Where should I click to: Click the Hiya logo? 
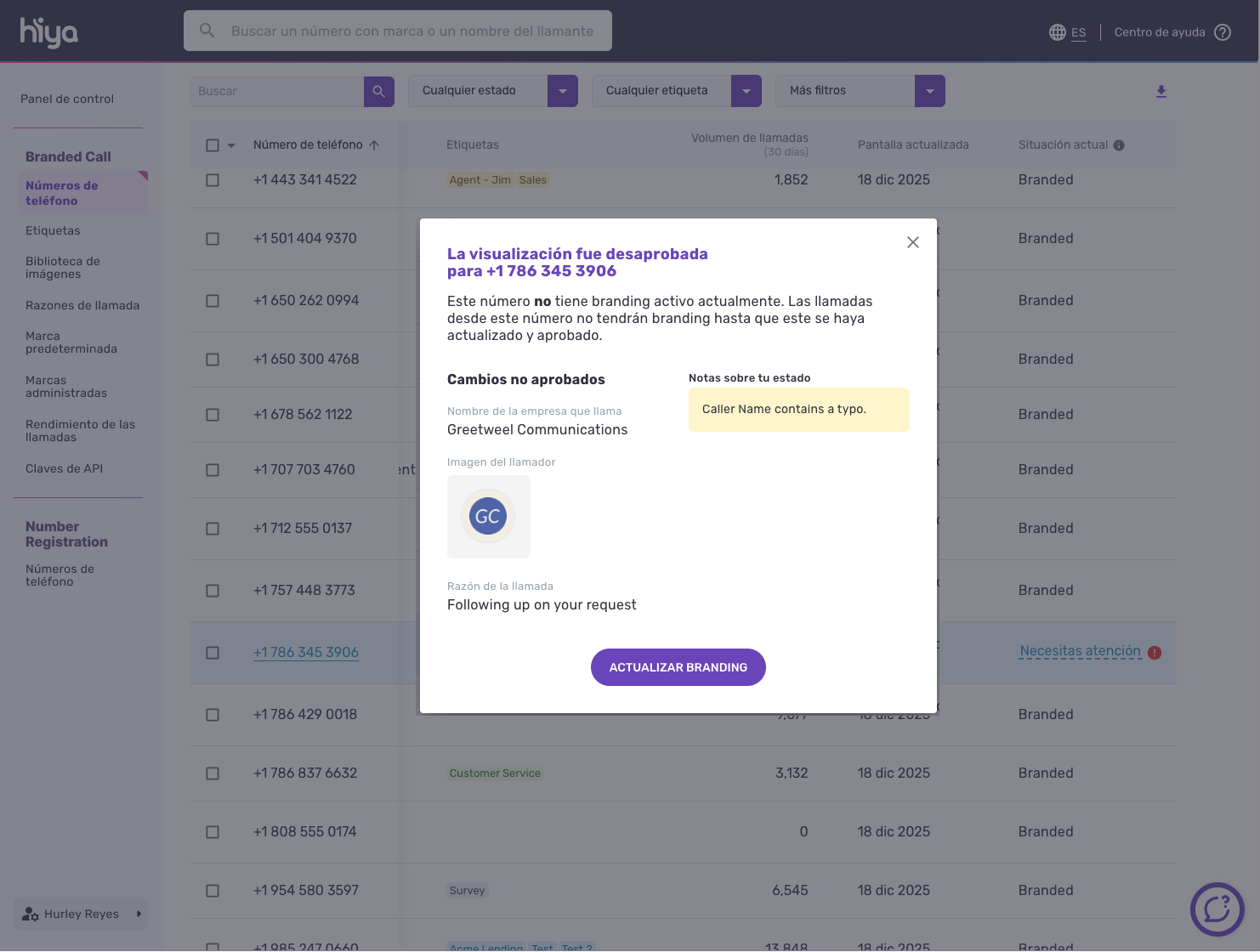(x=48, y=31)
